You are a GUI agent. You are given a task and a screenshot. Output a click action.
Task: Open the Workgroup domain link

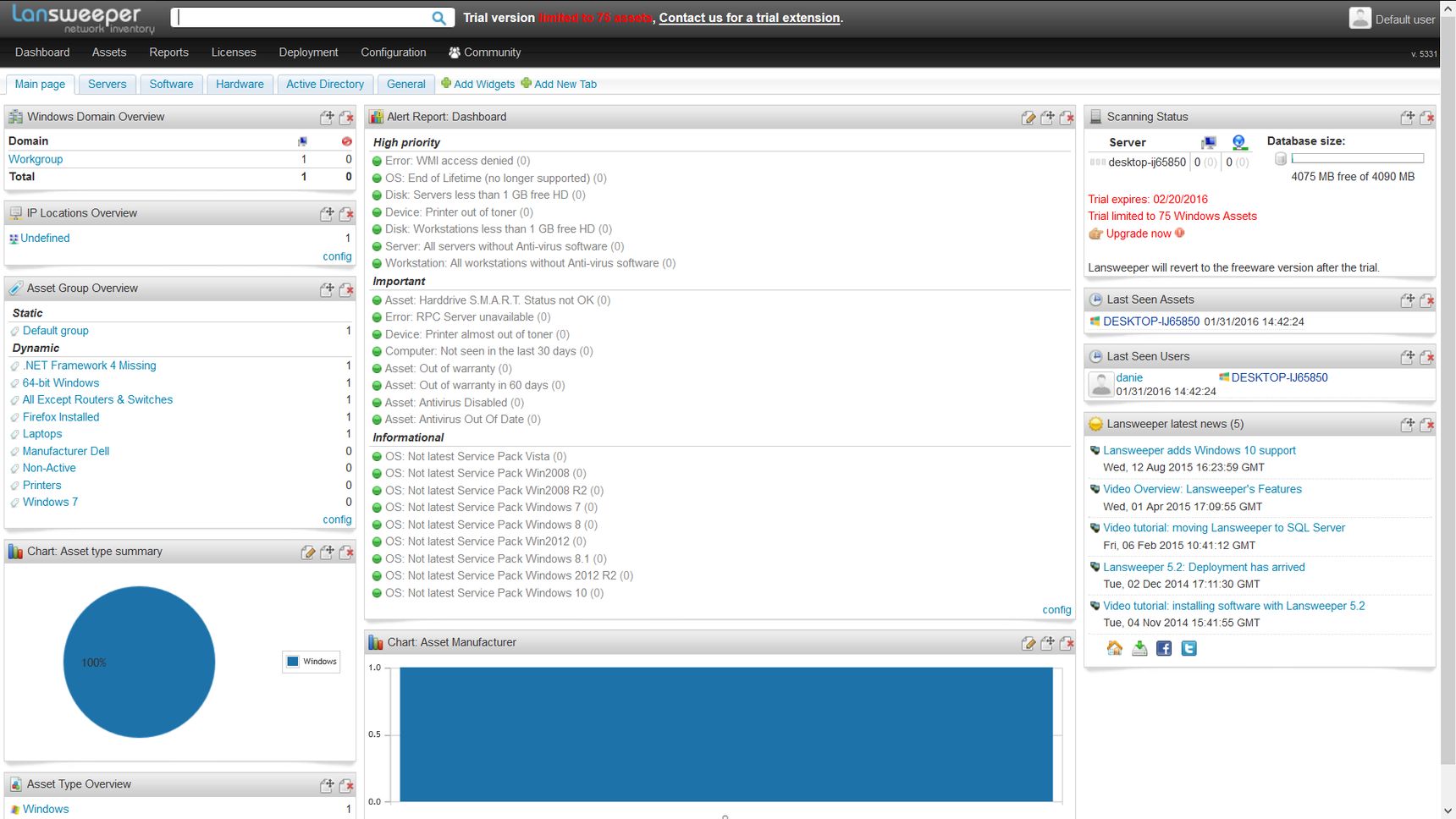(36, 159)
